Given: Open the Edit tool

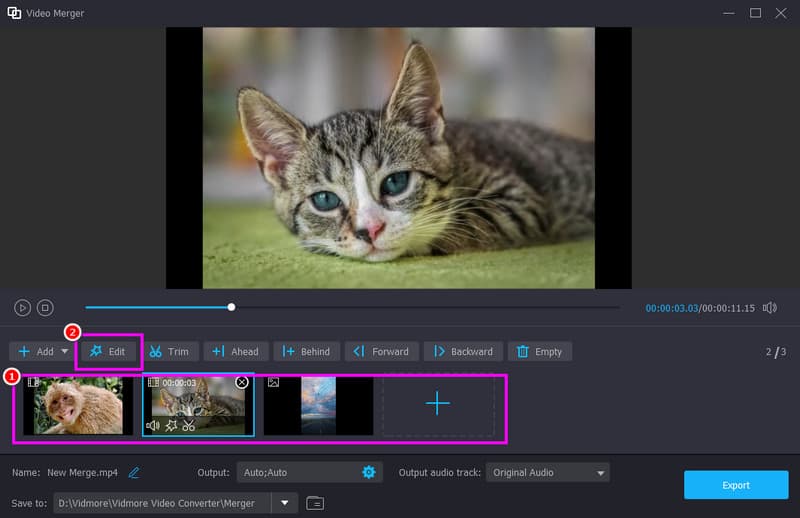Looking at the screenshot, I should [x=108, y=352].
